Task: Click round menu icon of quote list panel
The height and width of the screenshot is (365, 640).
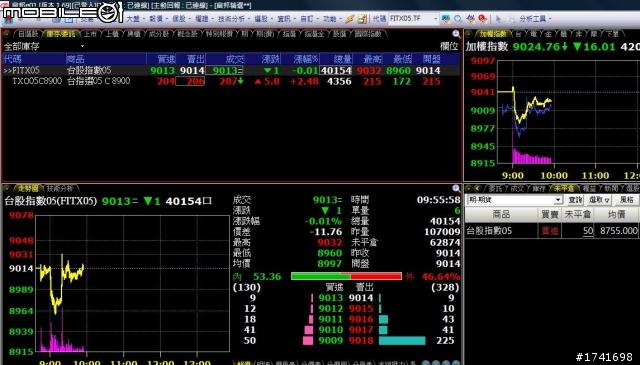Action: [x=7, y=34]
